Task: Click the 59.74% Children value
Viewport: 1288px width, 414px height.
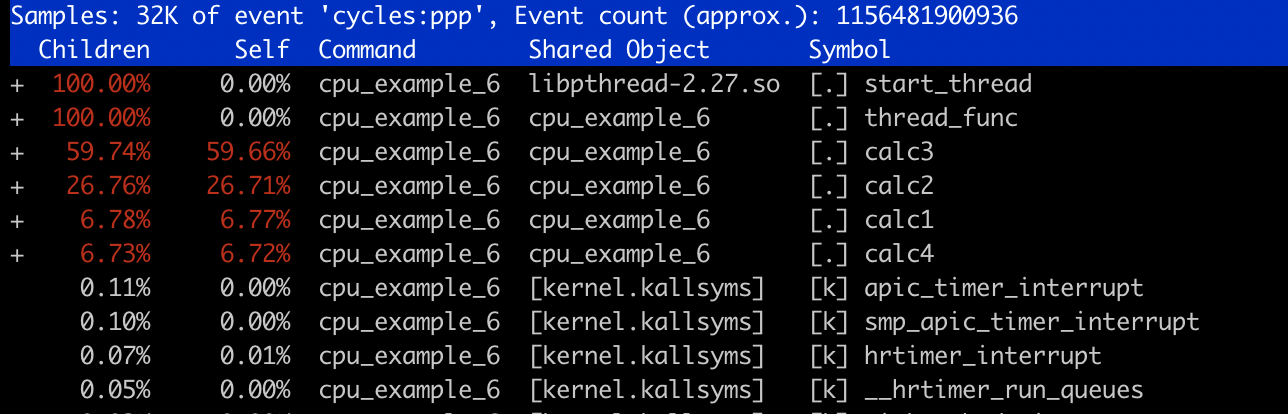Action: click(108, 152)
